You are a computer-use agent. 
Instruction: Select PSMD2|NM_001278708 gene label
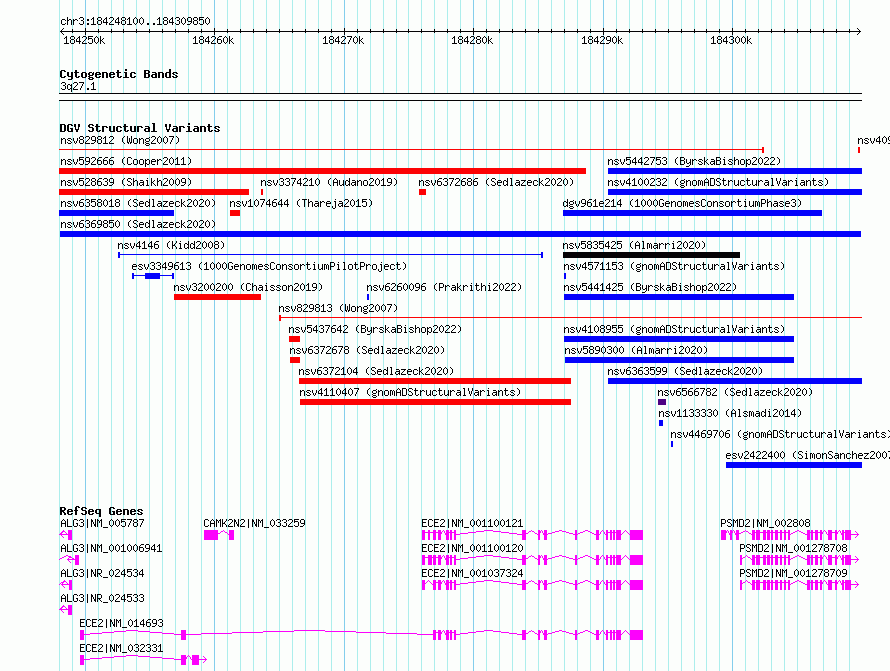pyautogui.click(x=793, y=548)
